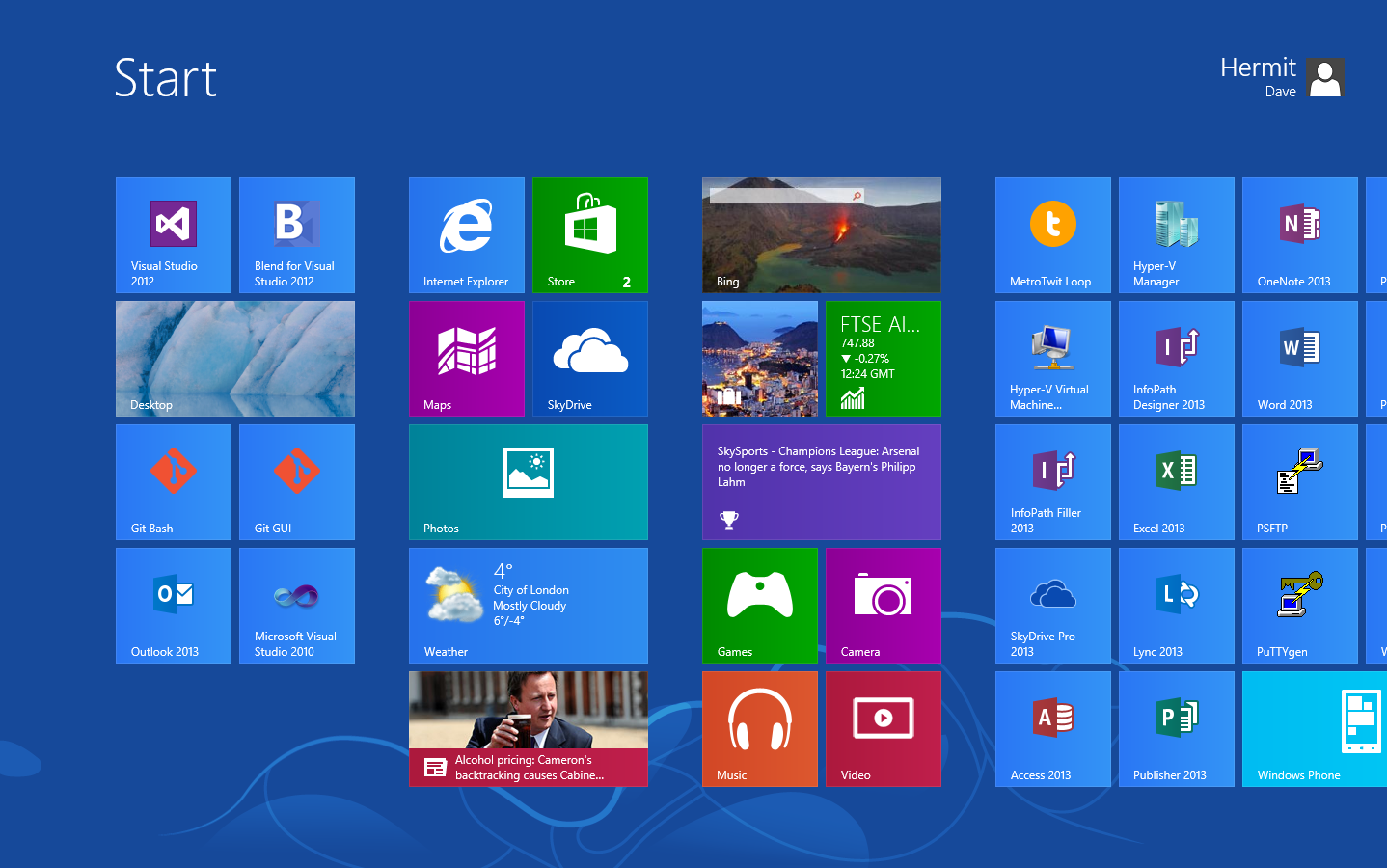Launch InfoPath Filler 2013

point(1053,482)
